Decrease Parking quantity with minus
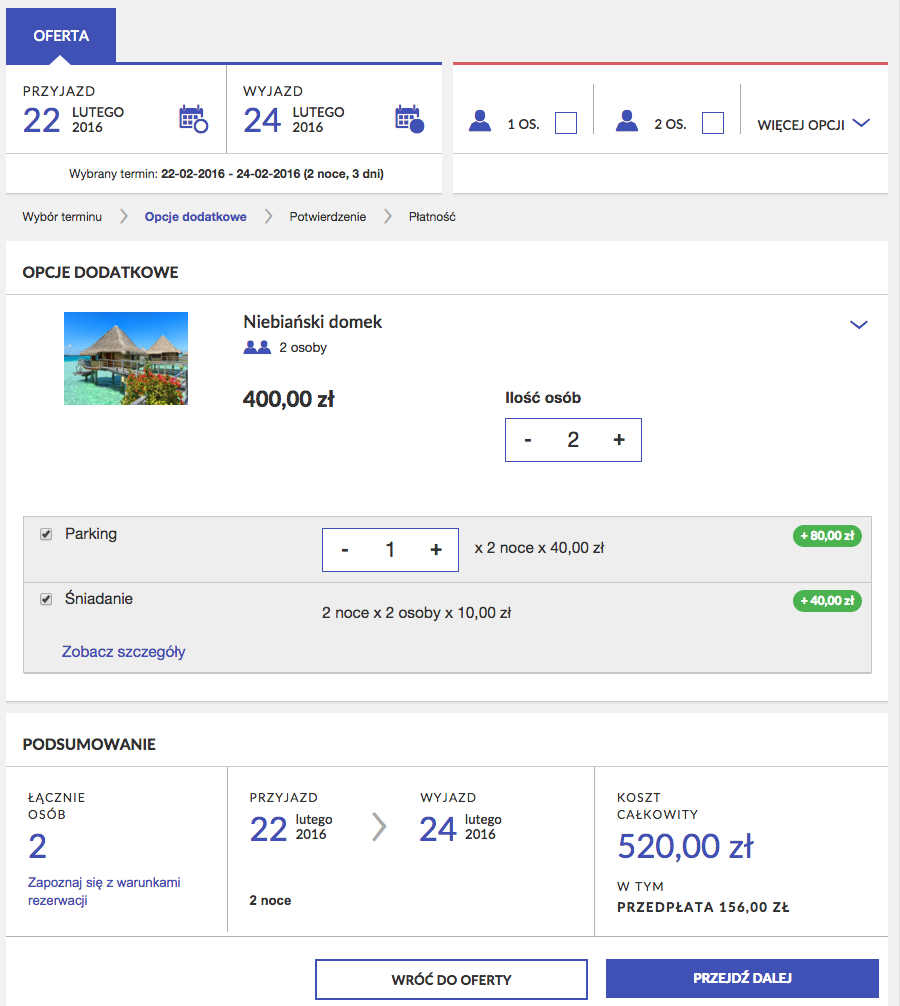The image size is (900, 1006). (345, 550)
